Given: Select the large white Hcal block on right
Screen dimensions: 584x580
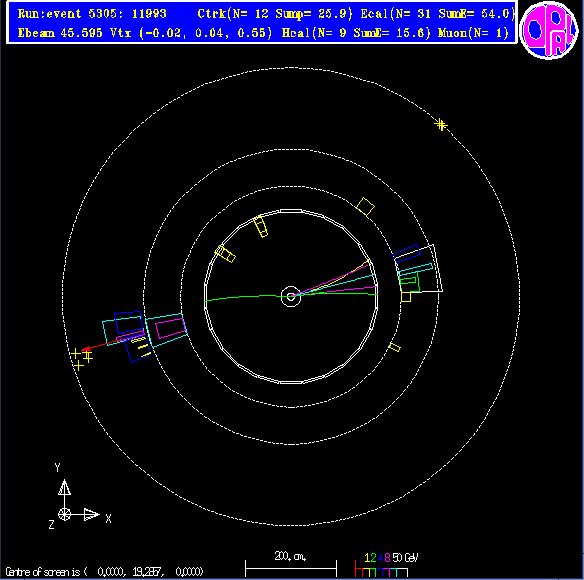Looking at the screenshot, I should (x=420, y=269).
